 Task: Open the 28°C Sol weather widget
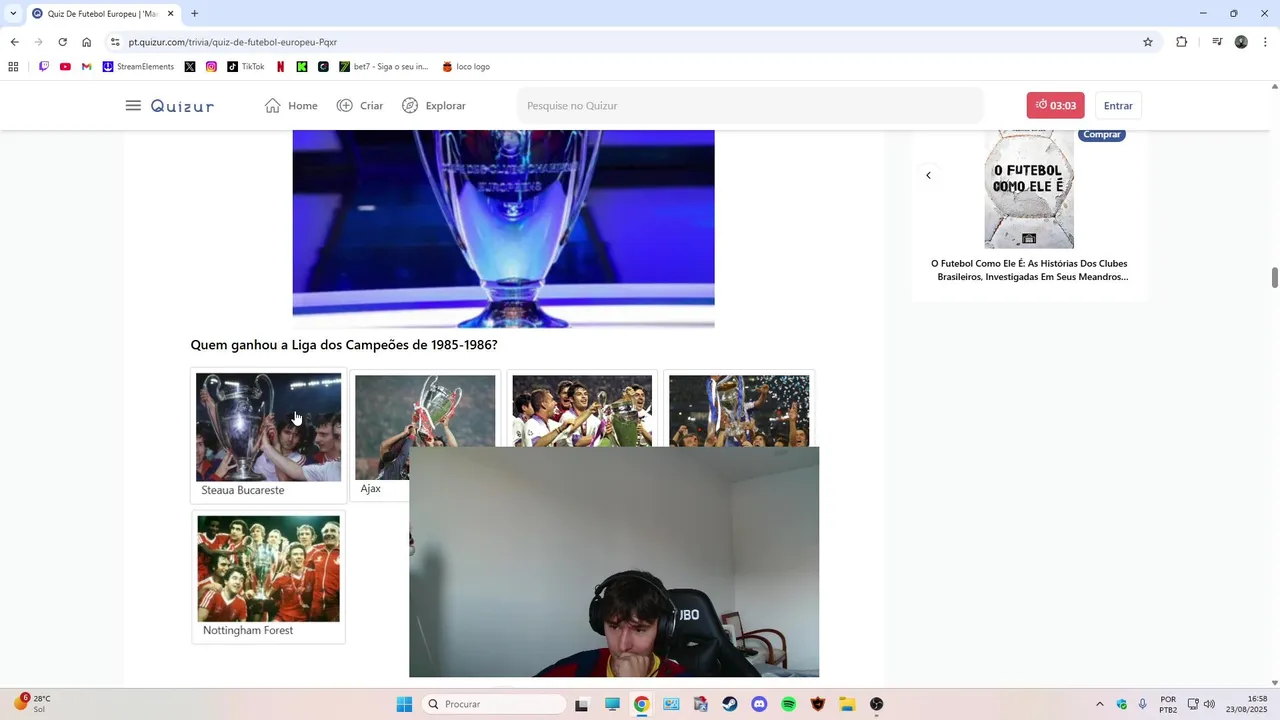click(x=30, y=704)
